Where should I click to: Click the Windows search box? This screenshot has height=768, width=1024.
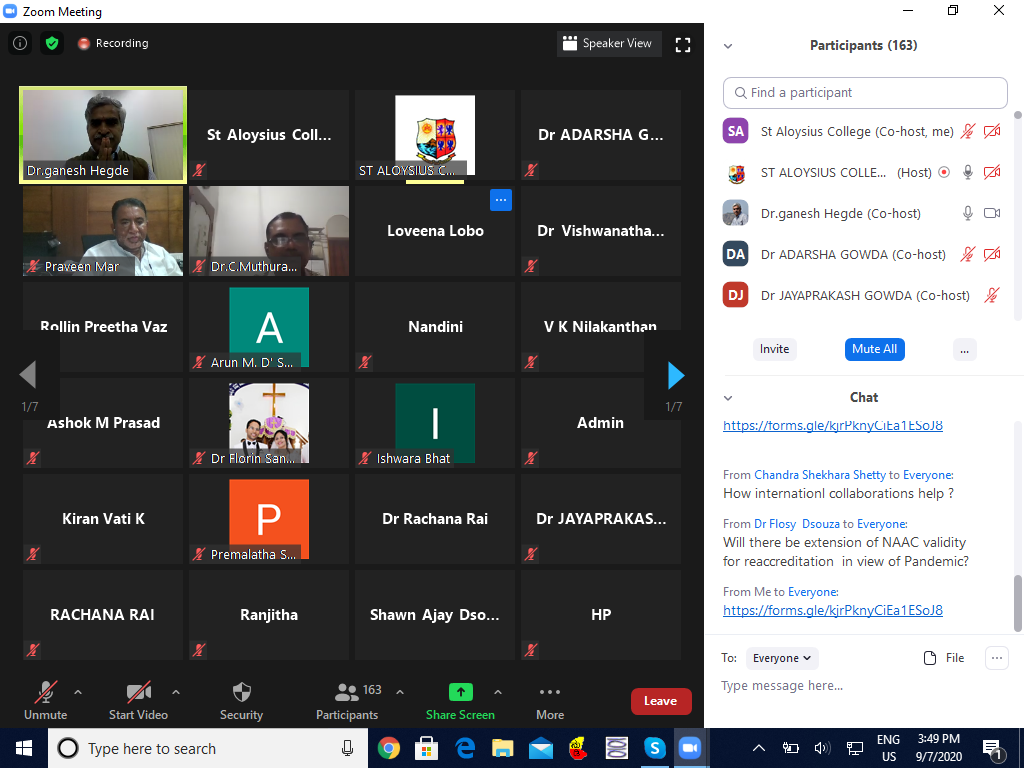pyautogui.click(x=208, y=748)
